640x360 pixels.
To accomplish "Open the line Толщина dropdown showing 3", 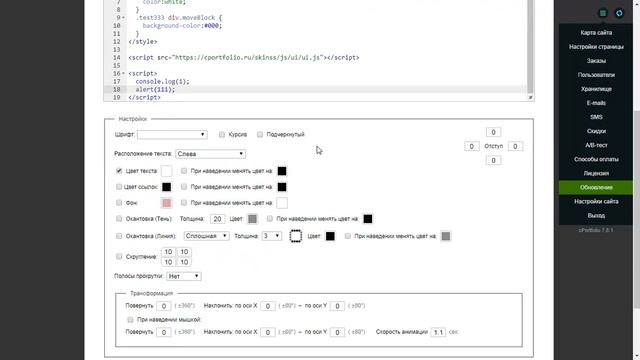I will pos(271,236).
